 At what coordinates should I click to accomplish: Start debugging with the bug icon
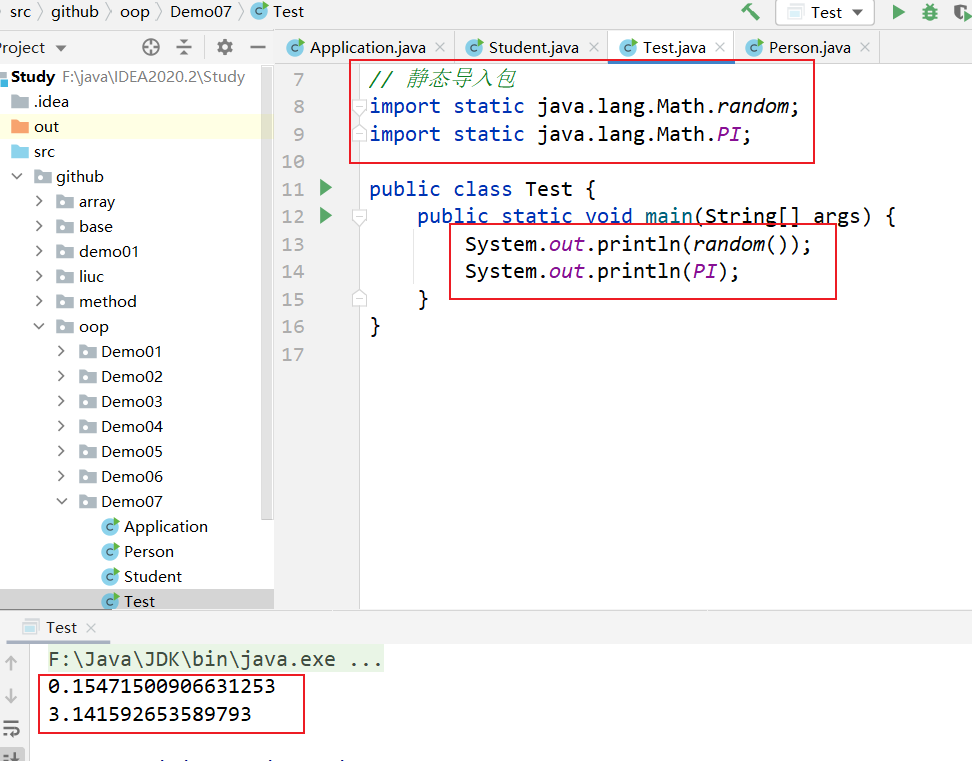pos(930,12)
